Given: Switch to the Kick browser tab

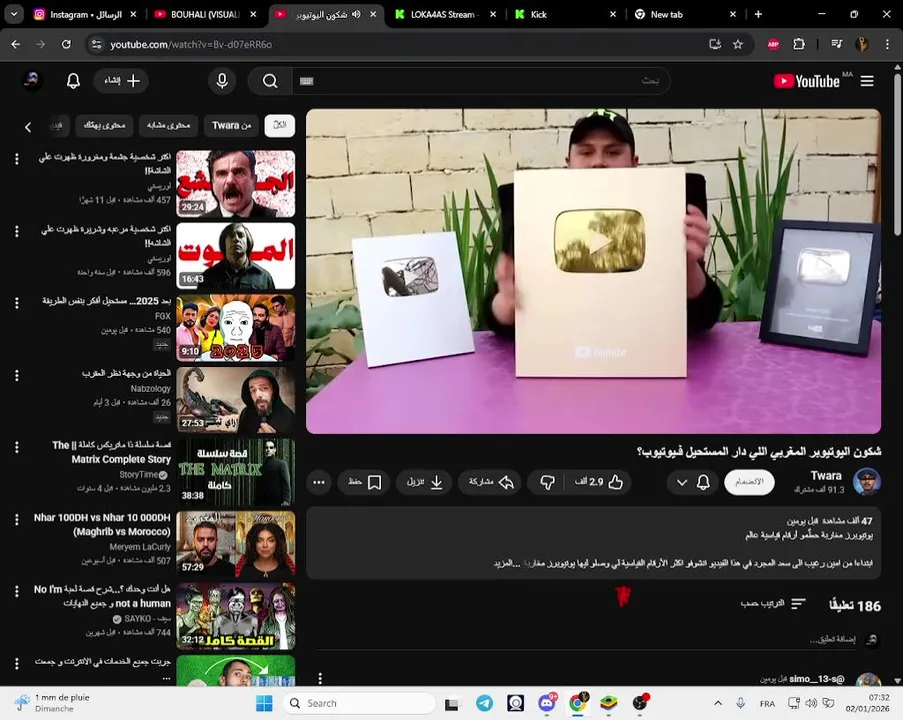Looking at the screenshot, I should click(566, 14).
